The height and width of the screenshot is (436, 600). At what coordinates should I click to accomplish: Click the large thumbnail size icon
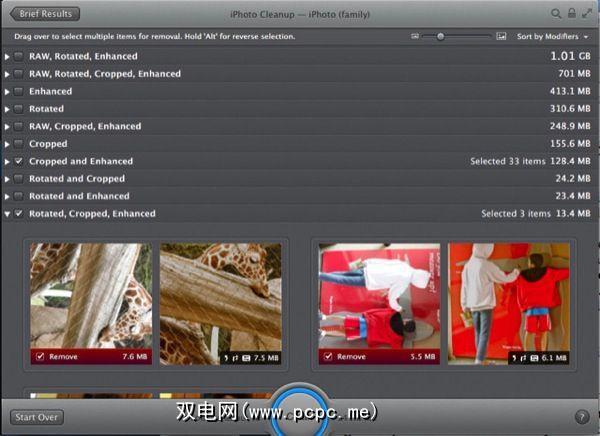coord(501,36)
